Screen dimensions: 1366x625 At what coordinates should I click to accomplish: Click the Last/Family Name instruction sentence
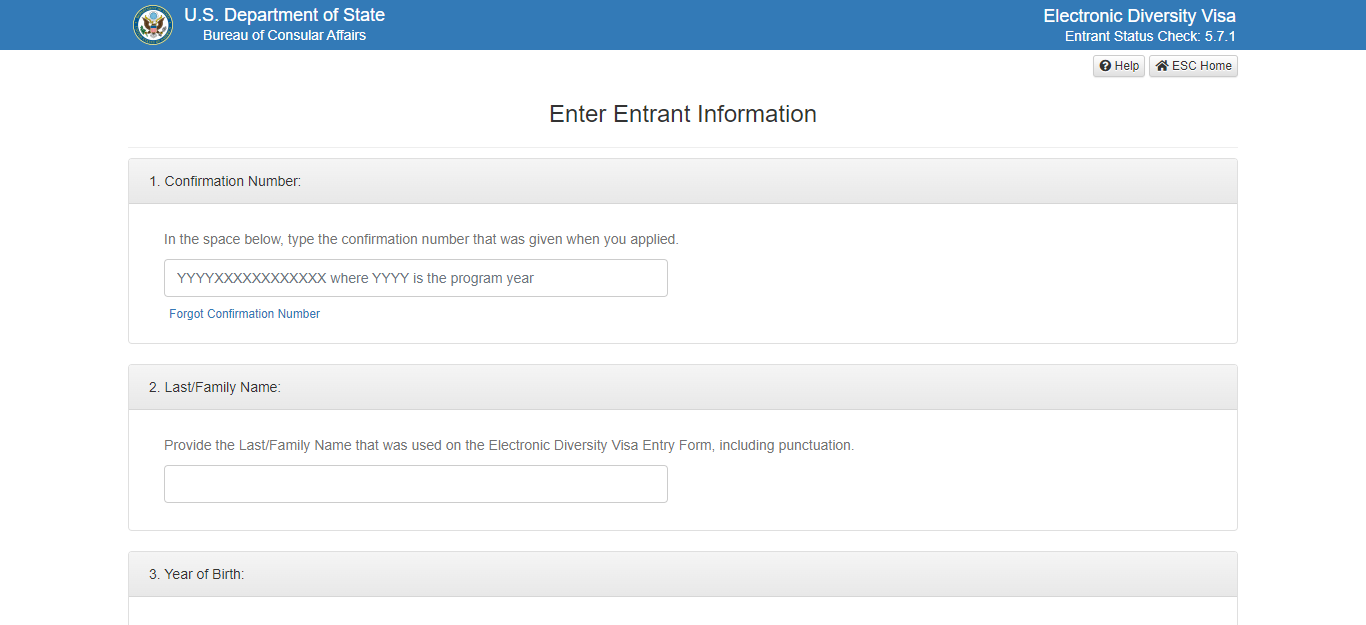(509, 445)
